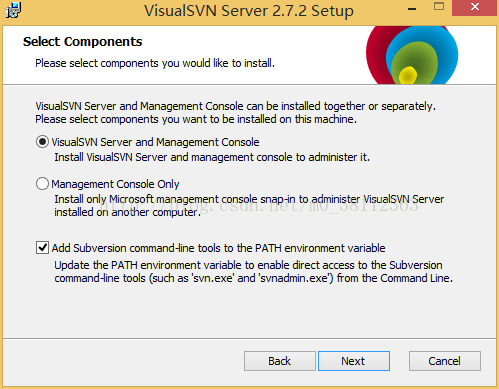Click the VisualSVN concentric circles logo
Viewport: 499px width, 389px height.
pos(412,55)
